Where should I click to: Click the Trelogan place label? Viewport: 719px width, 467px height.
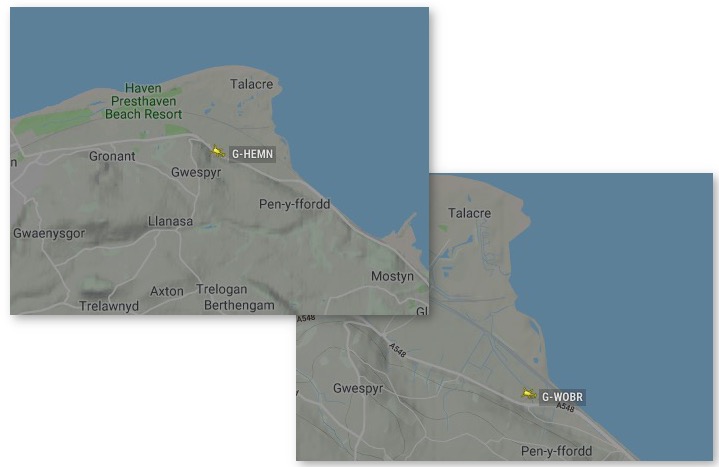tap(221, 289)
